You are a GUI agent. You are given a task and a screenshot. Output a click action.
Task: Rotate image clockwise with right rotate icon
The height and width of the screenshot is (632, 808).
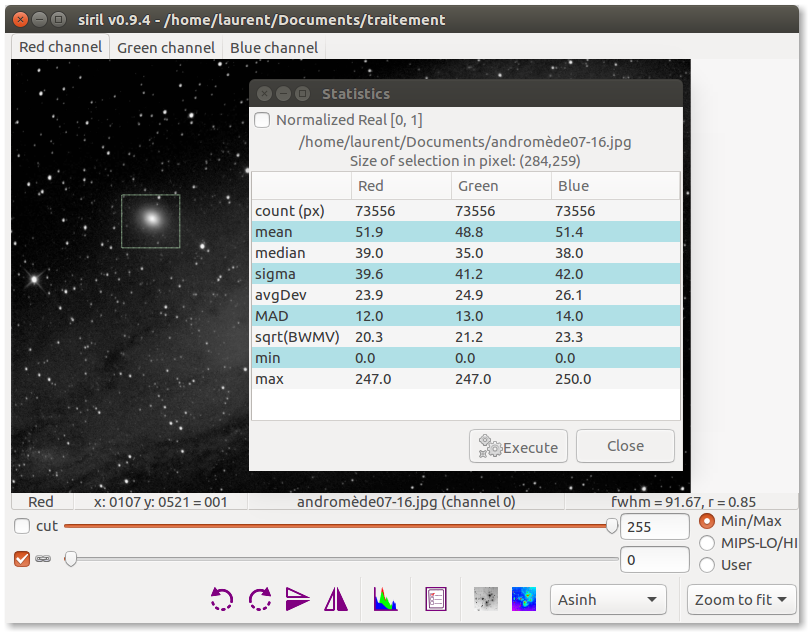coord(260,599)
